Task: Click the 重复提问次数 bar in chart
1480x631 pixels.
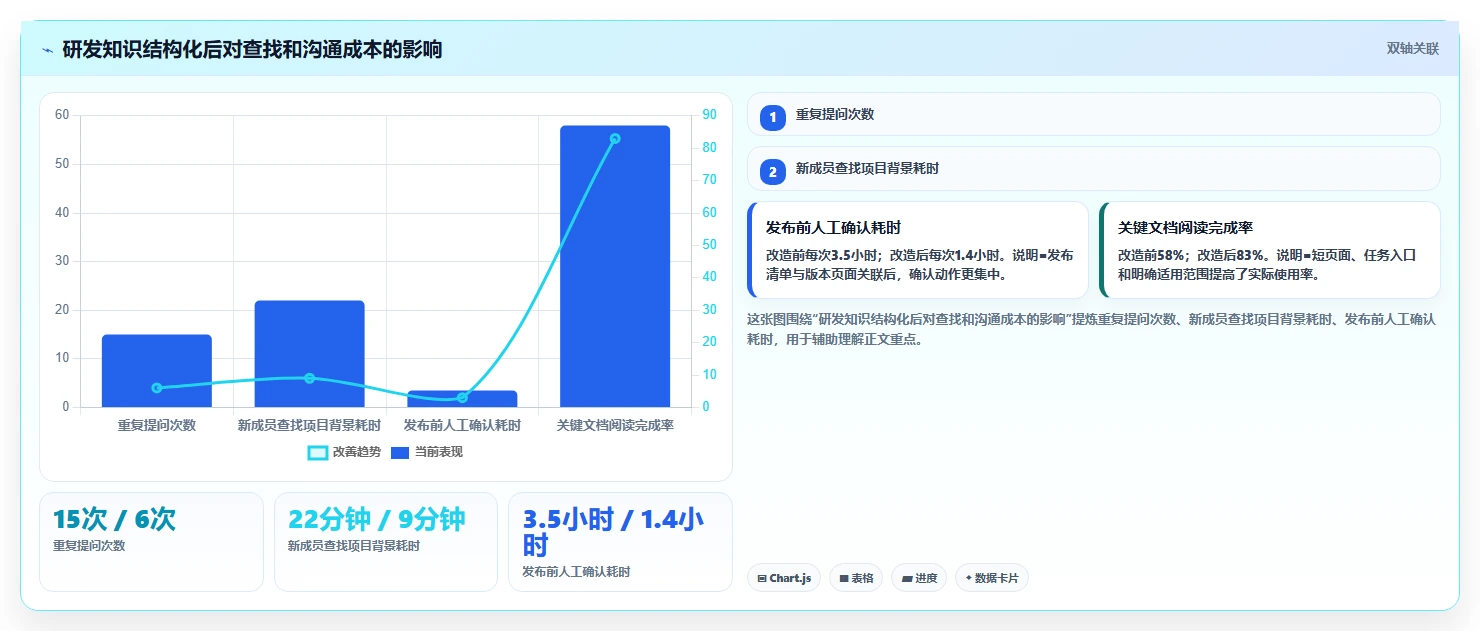Action: click(x=157, y=371)
